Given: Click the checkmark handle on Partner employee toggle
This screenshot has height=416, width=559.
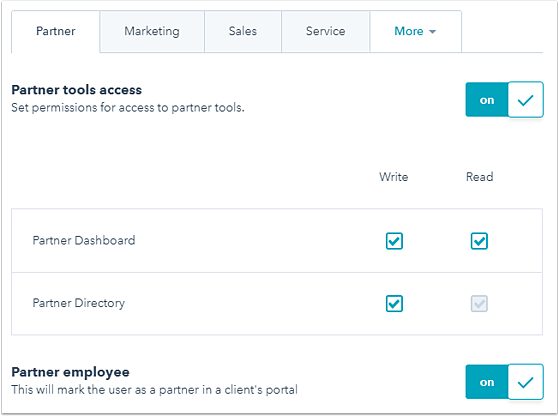Looking at the screenshot, I should coord(525,382).
